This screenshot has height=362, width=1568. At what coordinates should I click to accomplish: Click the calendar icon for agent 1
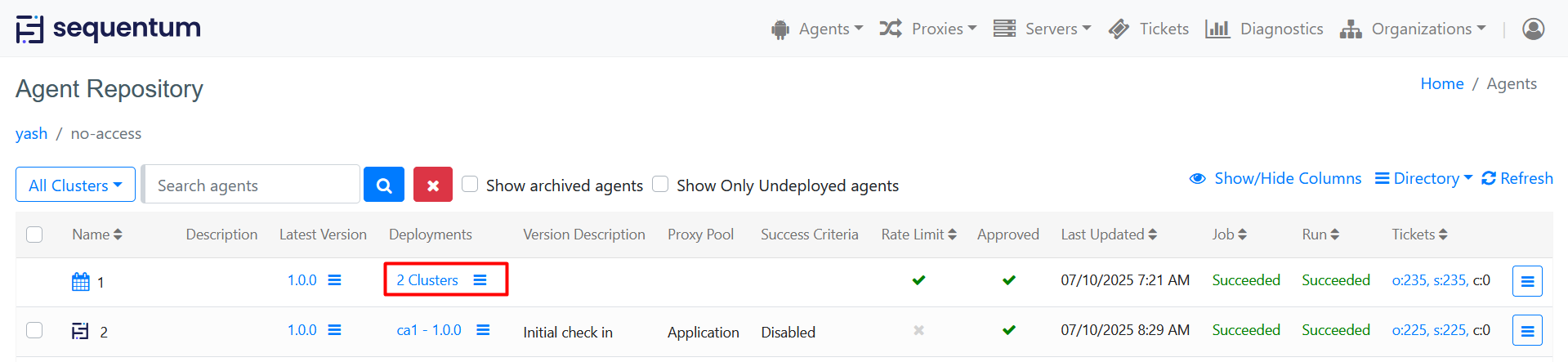pyautogui.click(x=81, y=282)
